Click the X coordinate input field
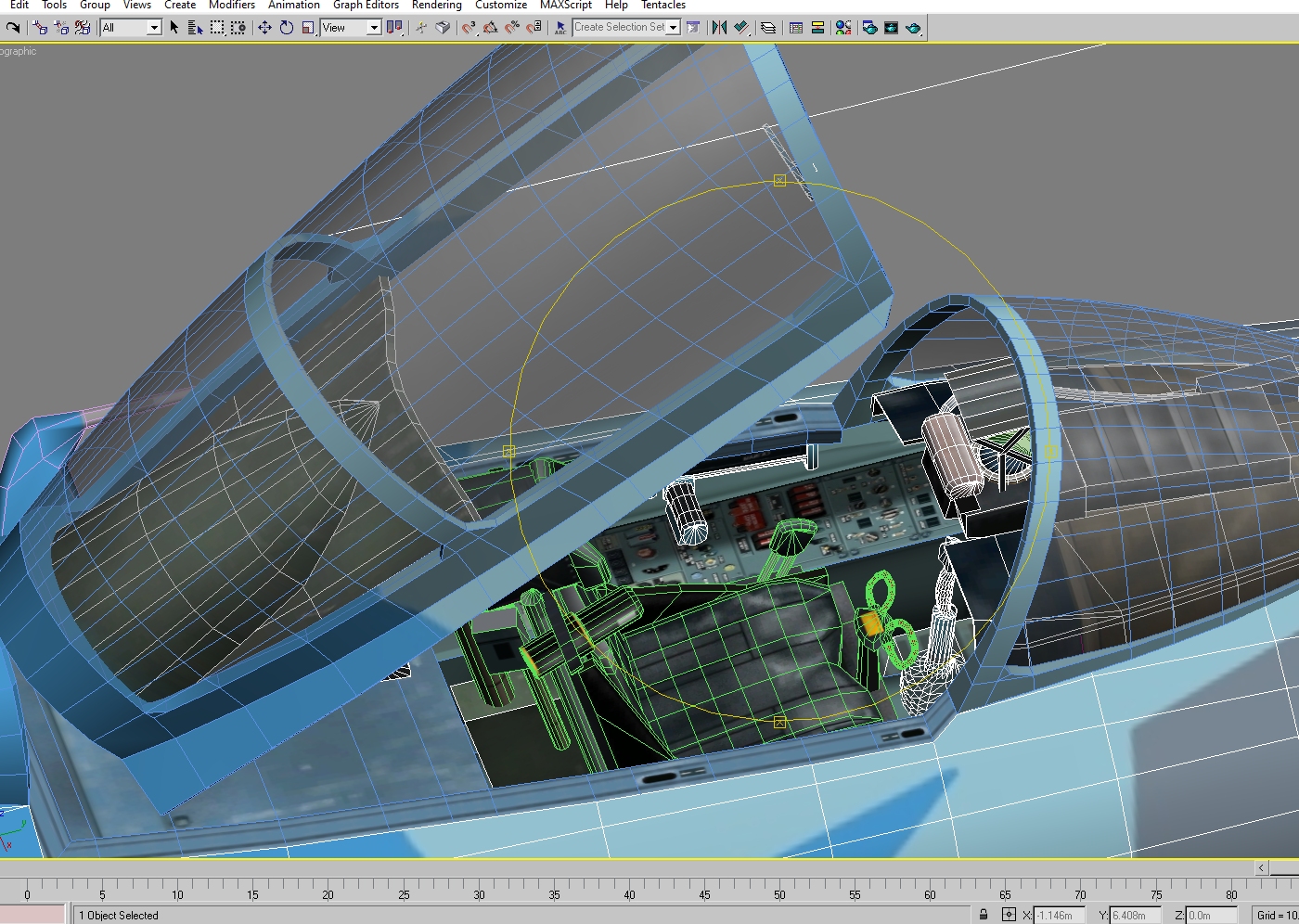 1058,916
